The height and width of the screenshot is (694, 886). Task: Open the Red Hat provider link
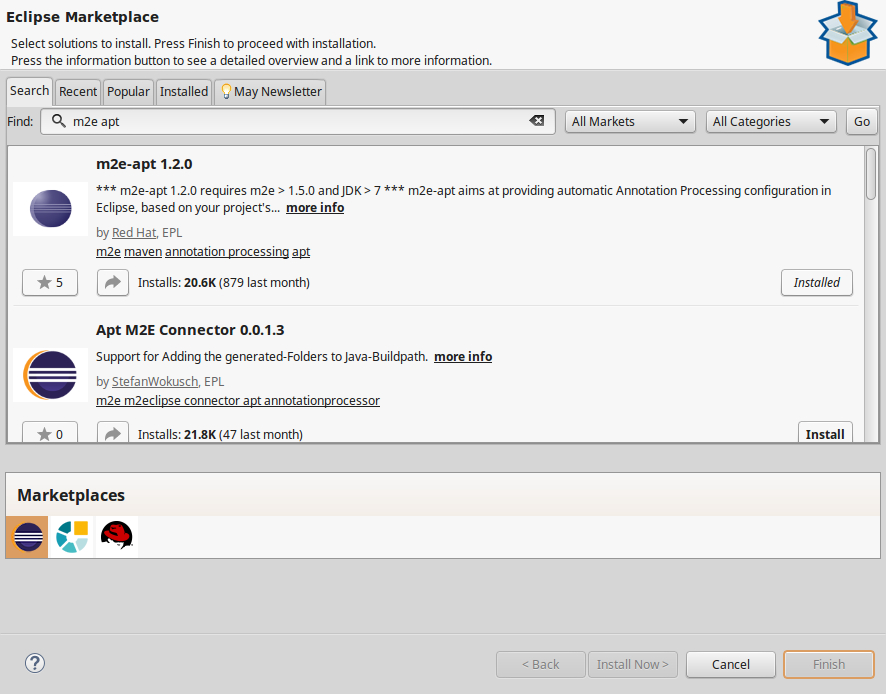134,232
